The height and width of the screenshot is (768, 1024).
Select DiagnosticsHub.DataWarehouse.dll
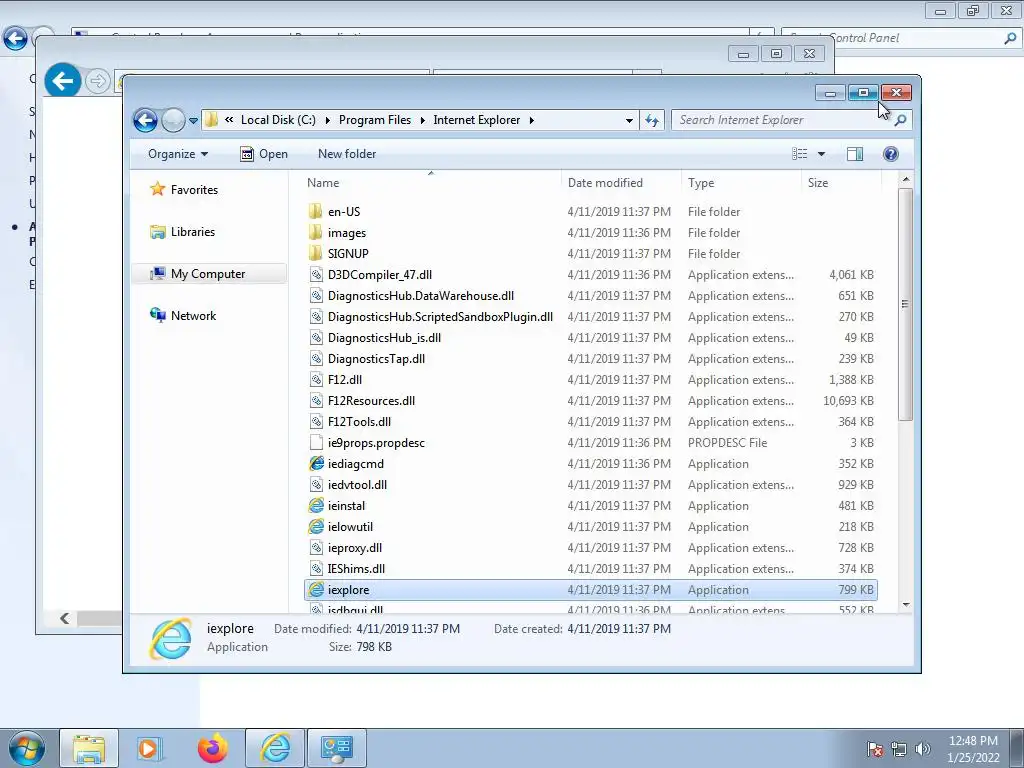point(421,296)
